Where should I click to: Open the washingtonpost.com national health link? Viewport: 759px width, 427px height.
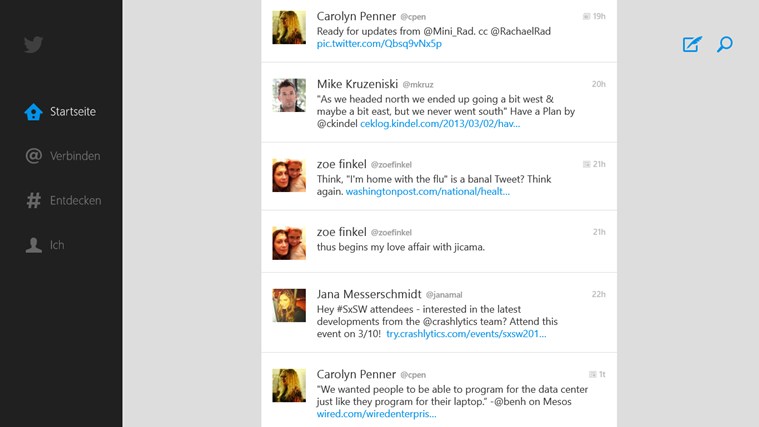(x=427, y=192)
